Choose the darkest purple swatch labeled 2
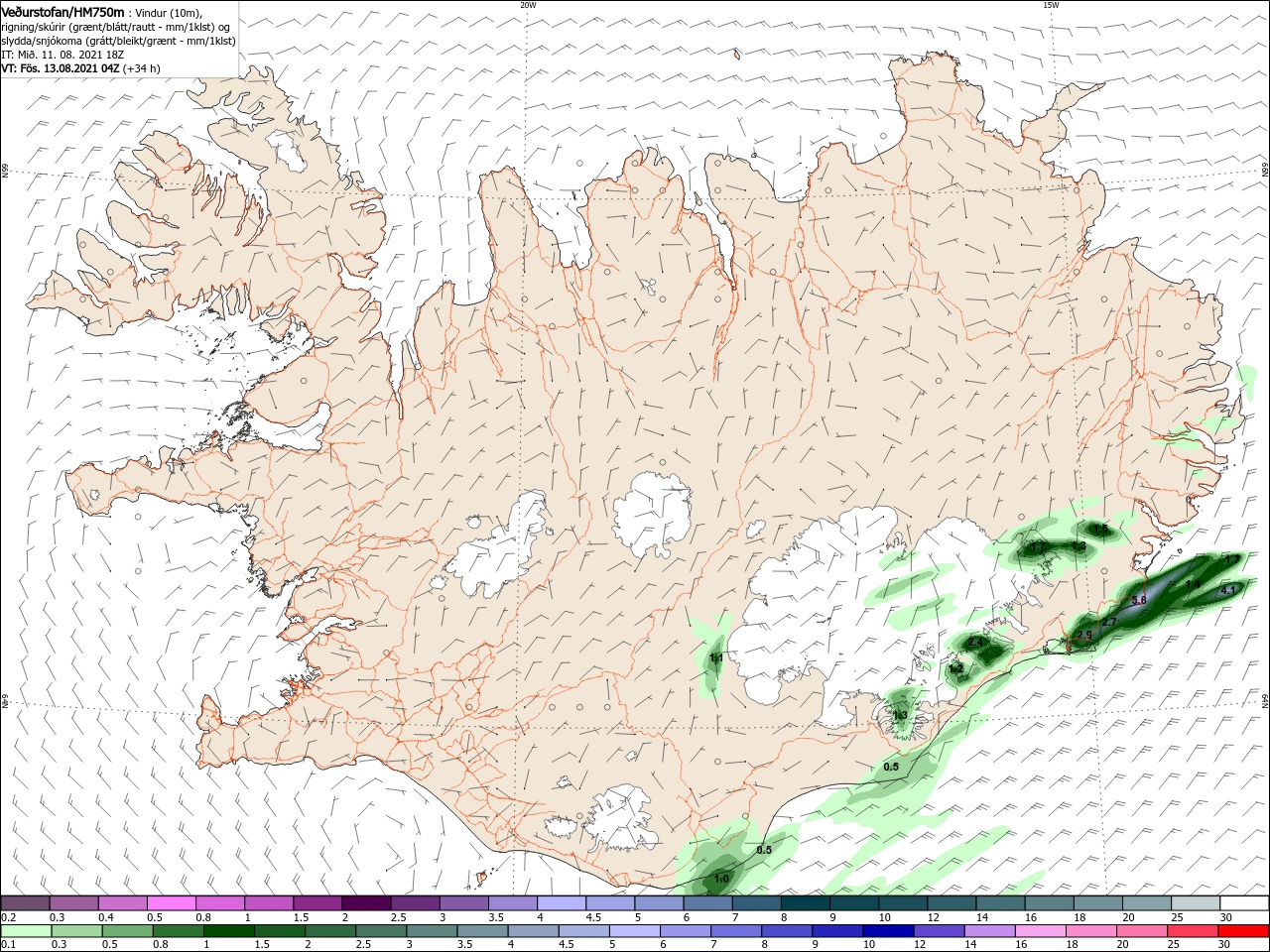This screenshot has width=1270, height=952. click(366, 903)
